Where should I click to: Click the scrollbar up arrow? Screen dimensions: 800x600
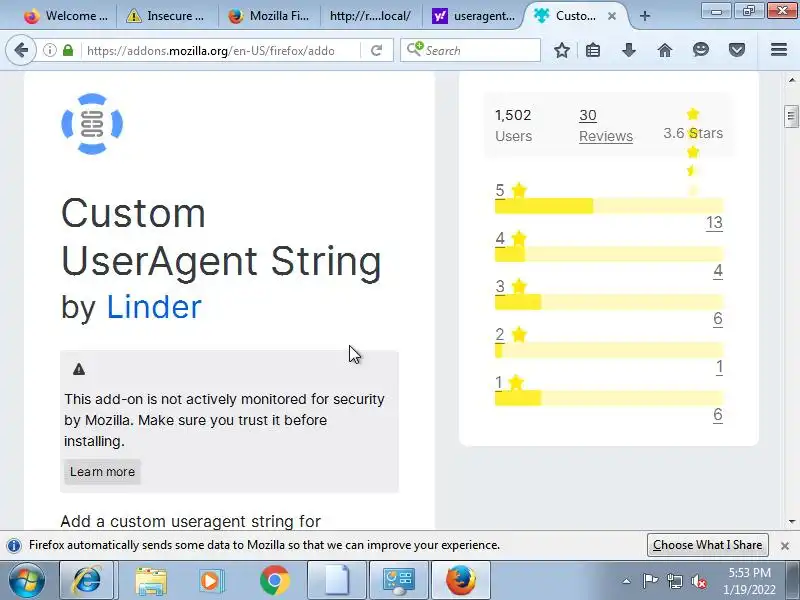(x=791, y=80)
